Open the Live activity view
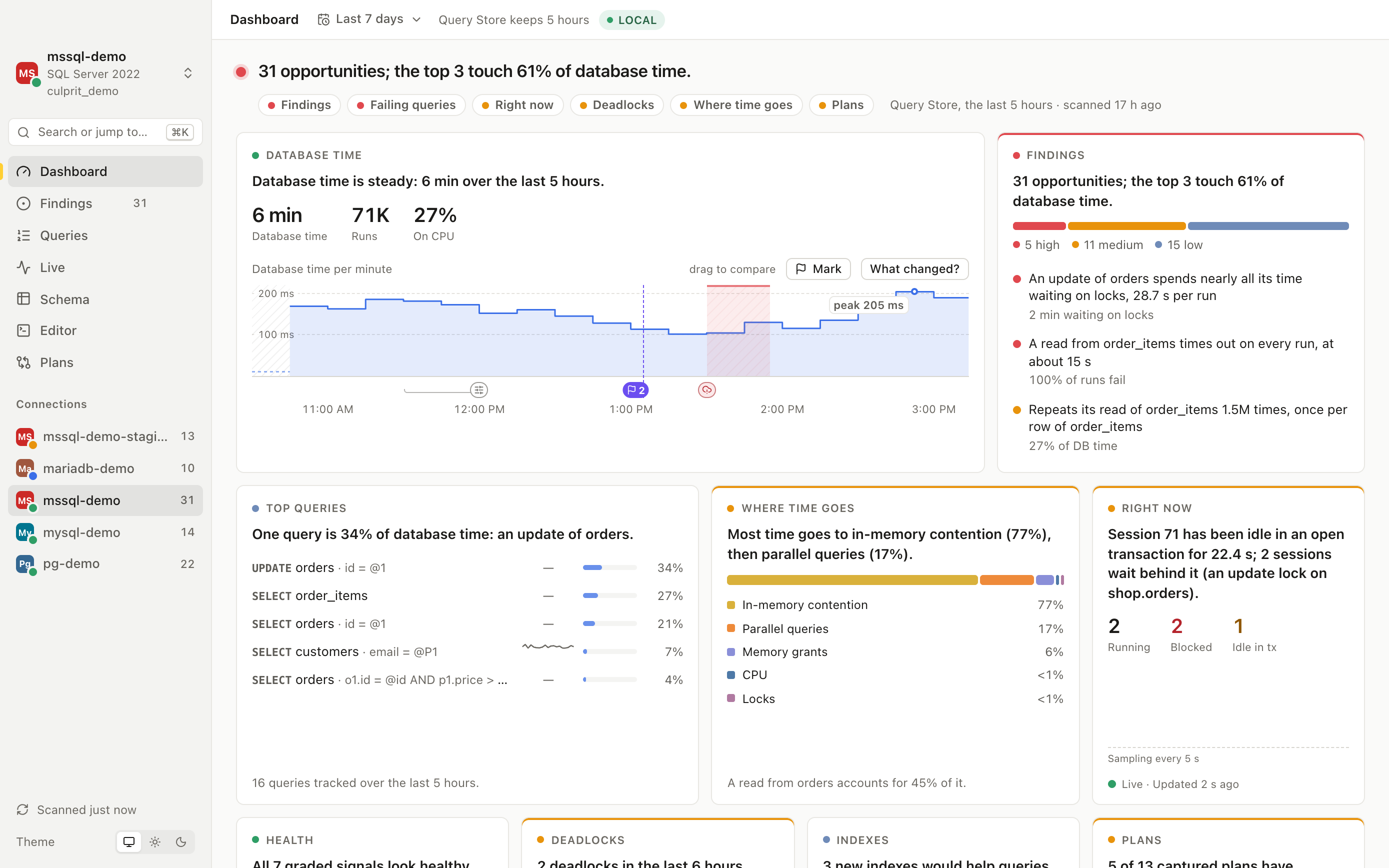 pos(105,267)
